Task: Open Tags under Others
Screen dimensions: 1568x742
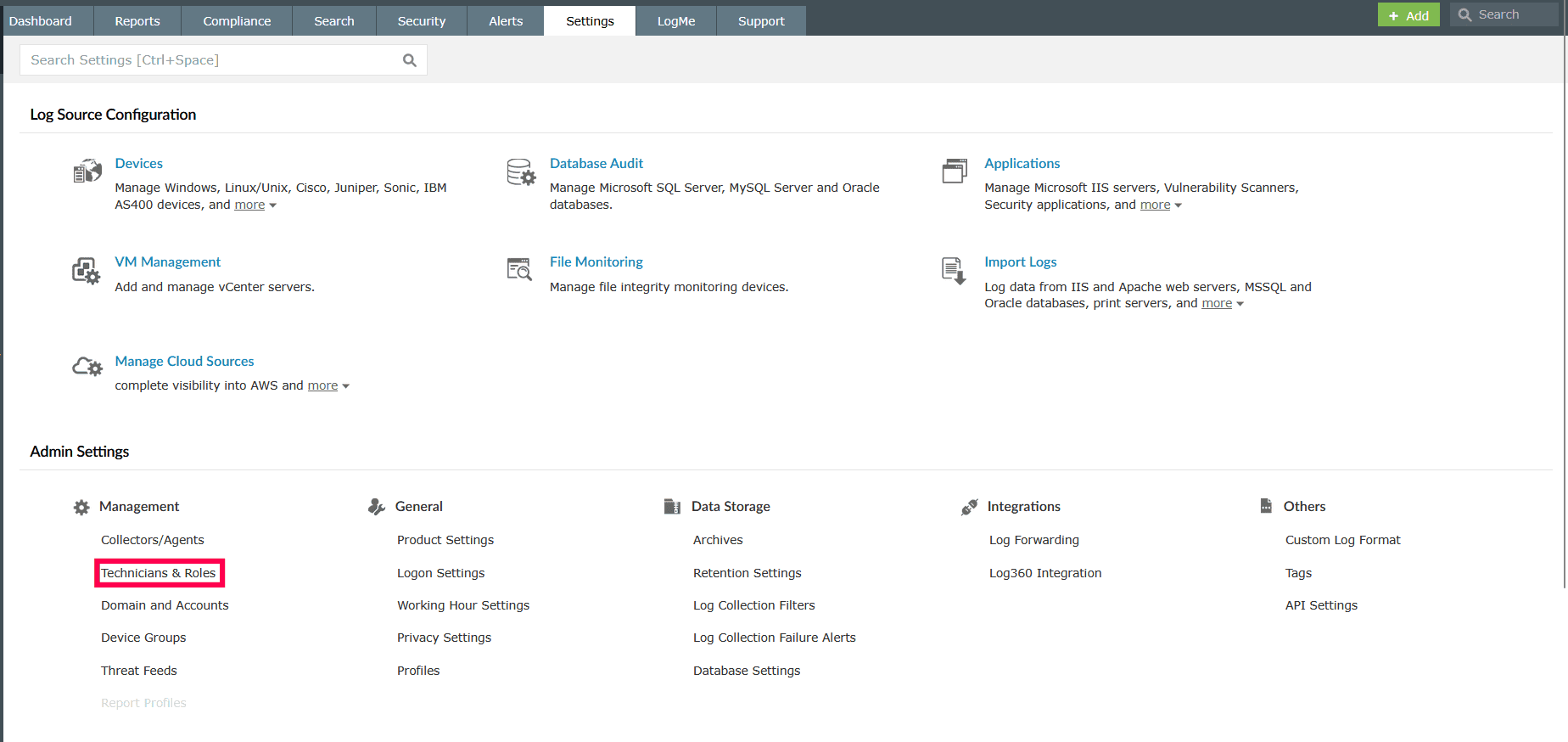Action: tap(1299, 573)
